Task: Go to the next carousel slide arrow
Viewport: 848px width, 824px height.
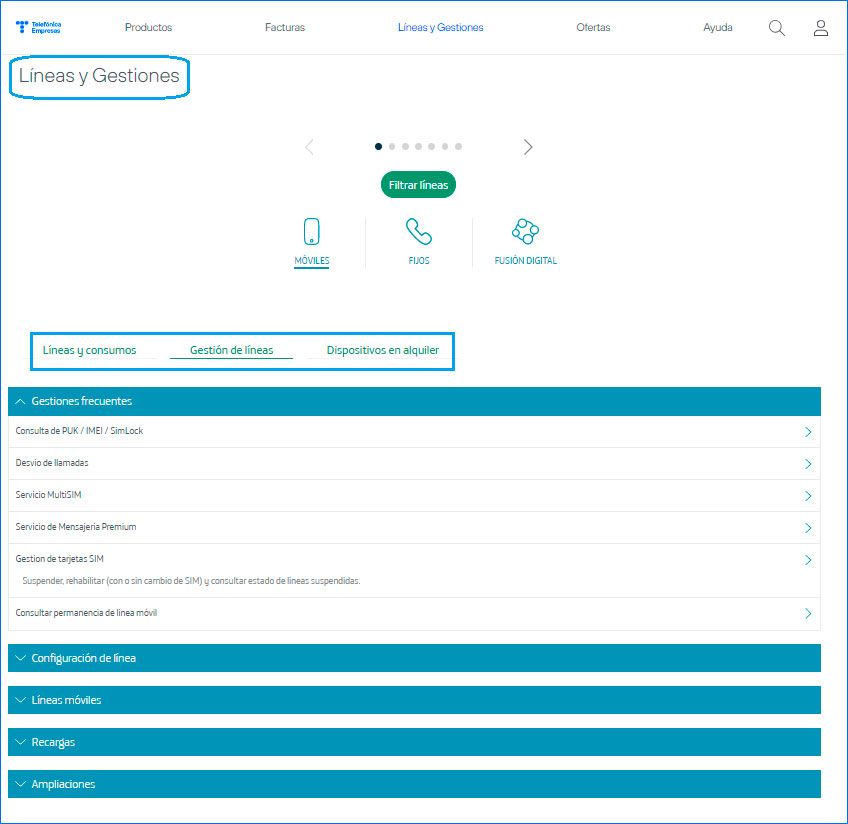Action: click(x=528, y=147)
